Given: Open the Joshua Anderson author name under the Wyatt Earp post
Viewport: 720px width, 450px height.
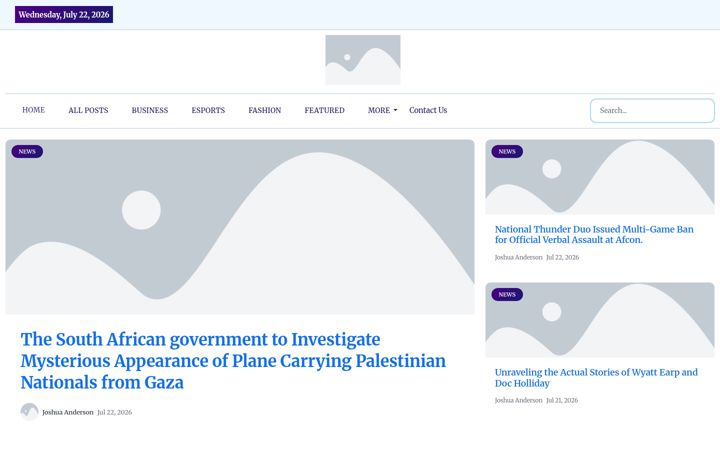Looking at the screenshot, I should pyautogui.click(x=518, y=400).
